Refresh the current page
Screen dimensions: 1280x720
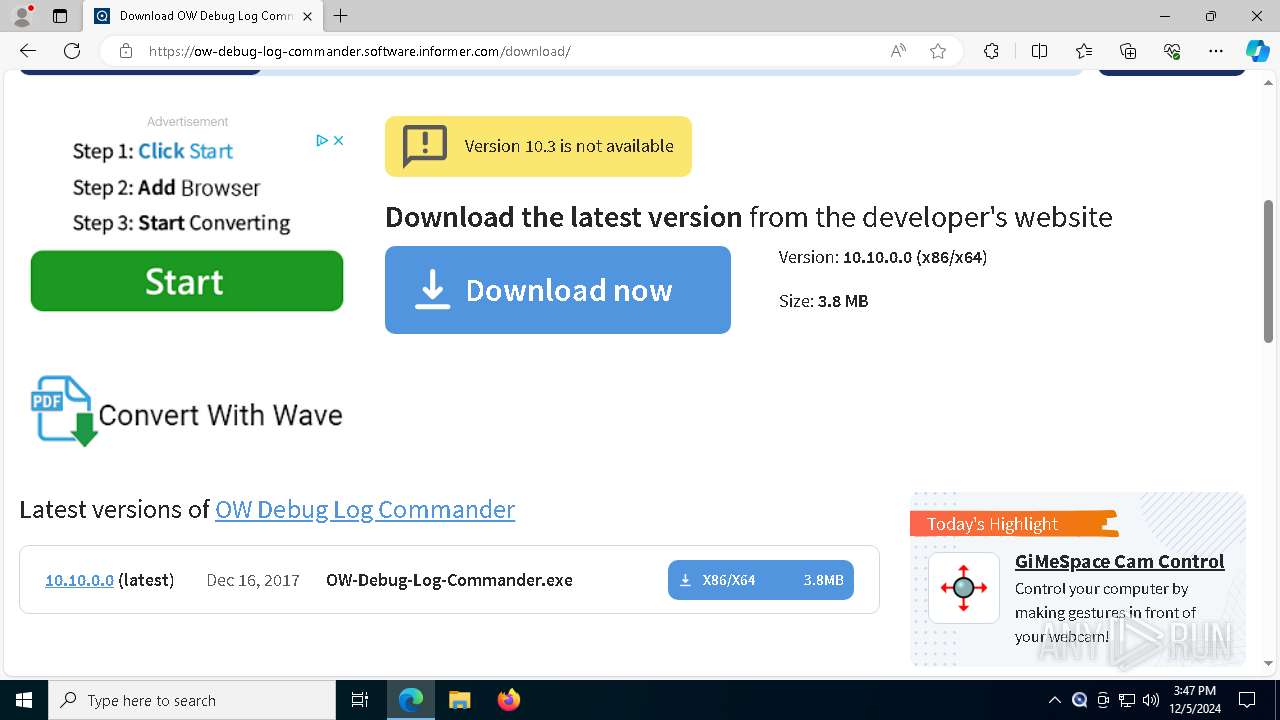[x=72, y=51]
